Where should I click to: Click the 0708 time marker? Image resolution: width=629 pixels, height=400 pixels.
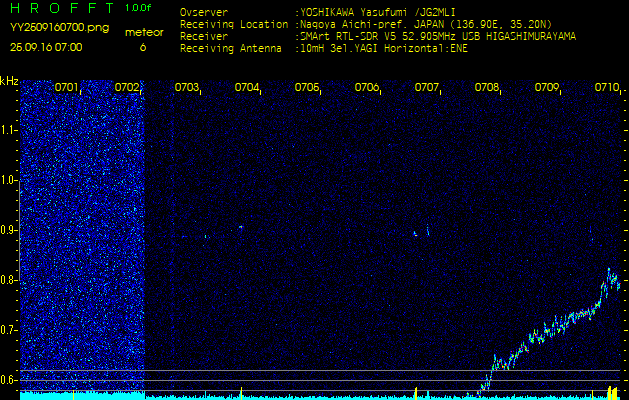[x=486, y=87]
